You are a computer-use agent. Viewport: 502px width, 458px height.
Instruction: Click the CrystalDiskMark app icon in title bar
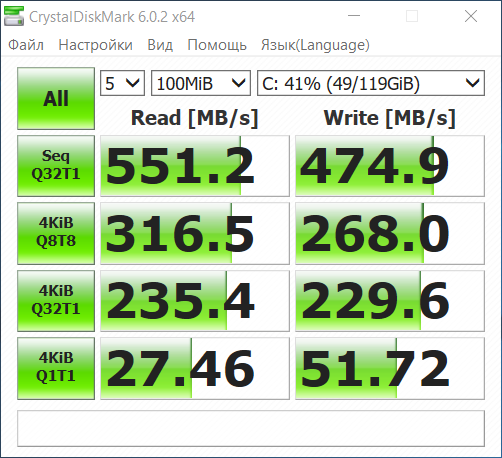point(14,16)
